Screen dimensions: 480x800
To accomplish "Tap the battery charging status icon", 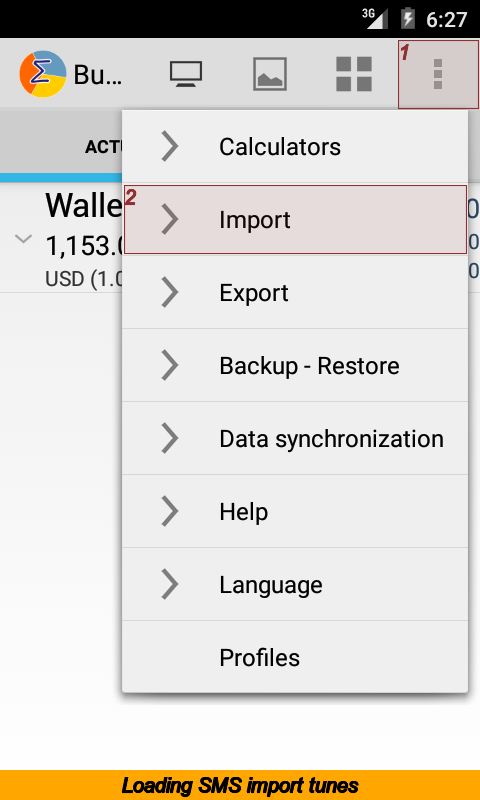I will 408,19.
